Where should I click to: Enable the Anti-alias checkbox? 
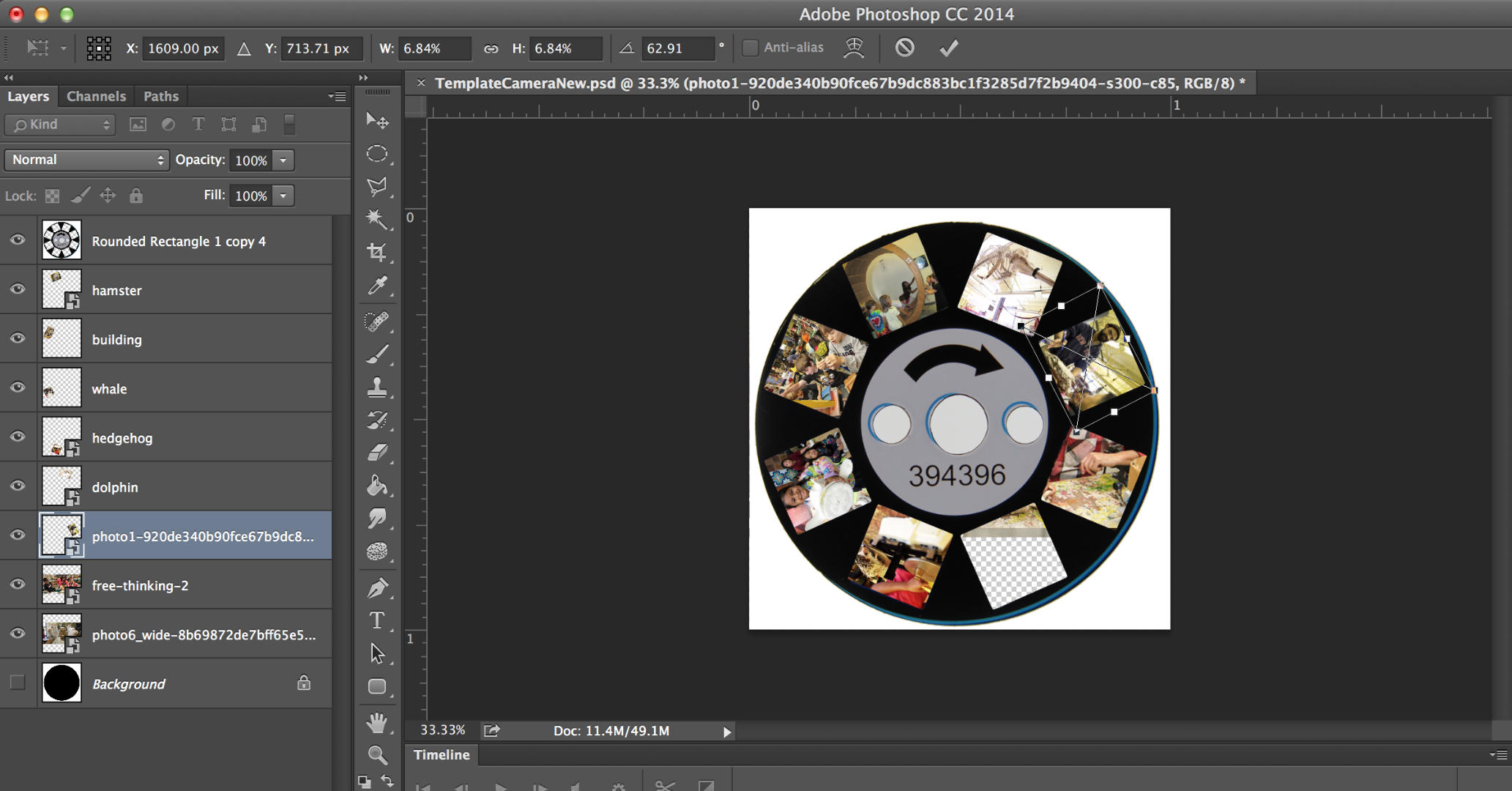(751, 48)
